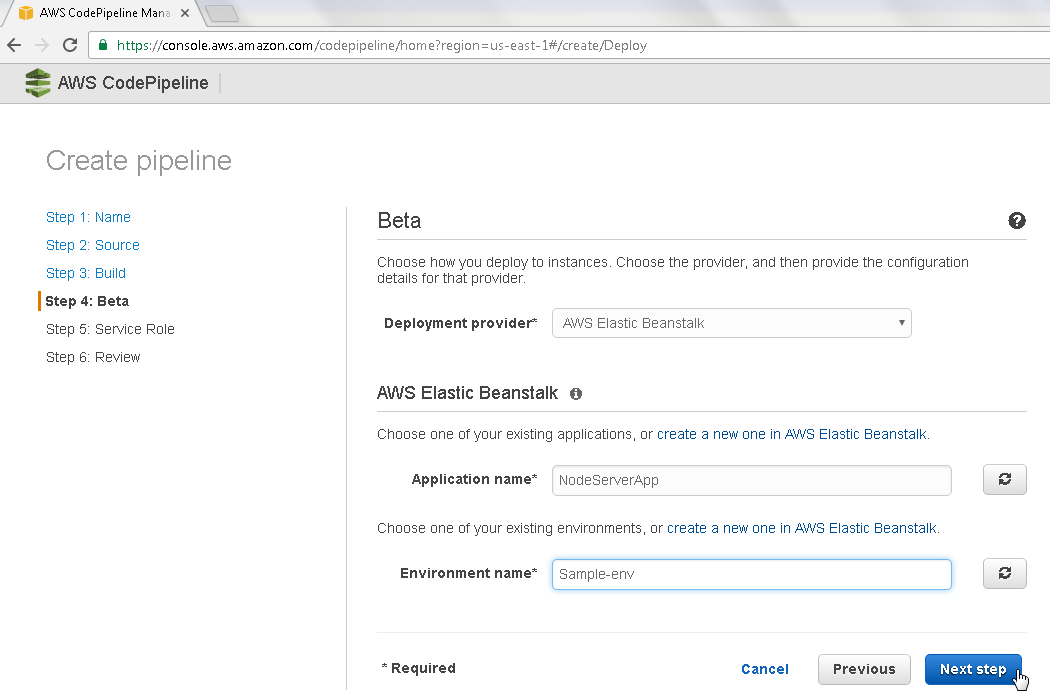
Task: Click the Beta section heading
Action: tap(399, 221)
